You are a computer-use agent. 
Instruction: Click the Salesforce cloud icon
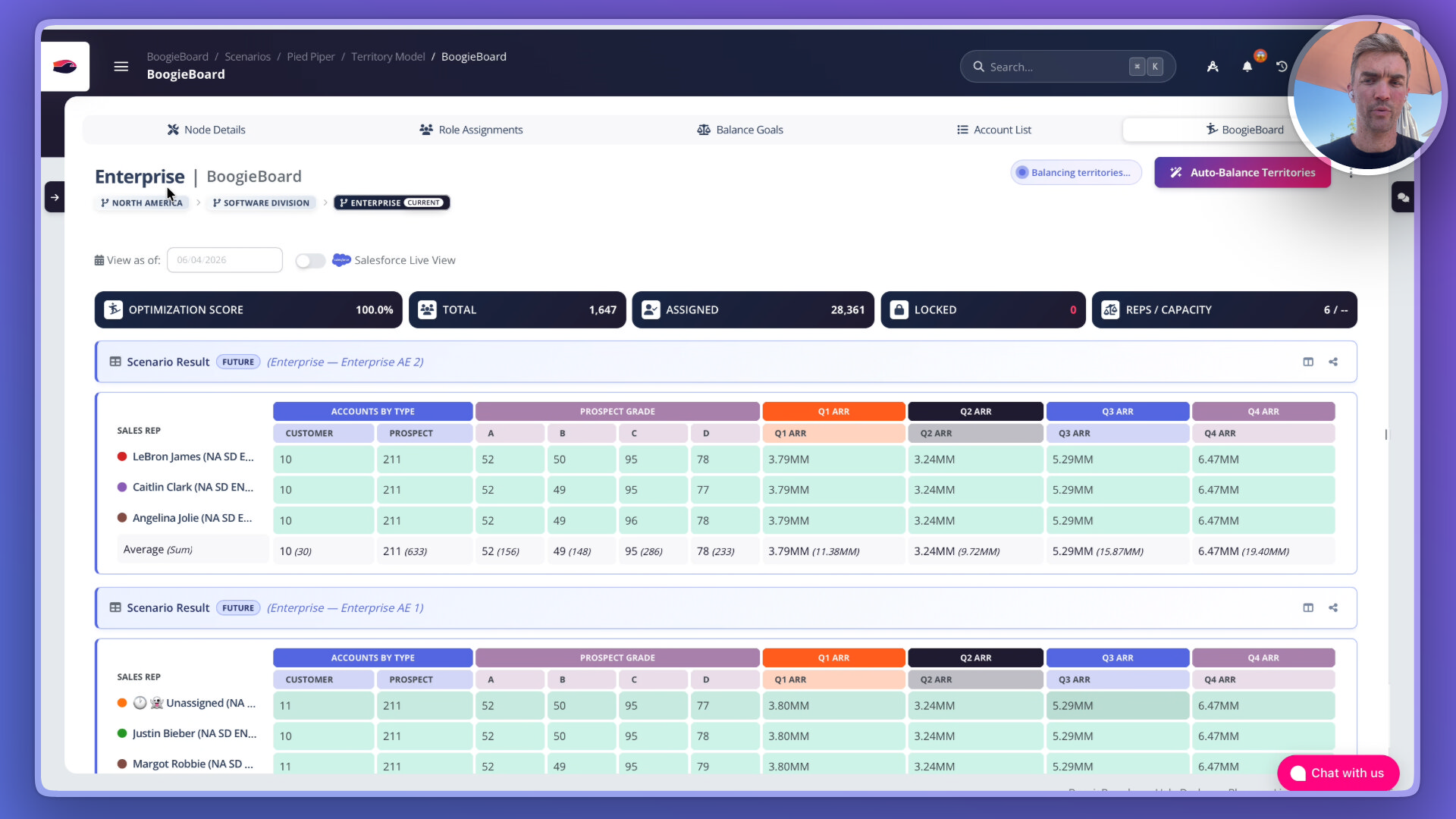(341, 260)
